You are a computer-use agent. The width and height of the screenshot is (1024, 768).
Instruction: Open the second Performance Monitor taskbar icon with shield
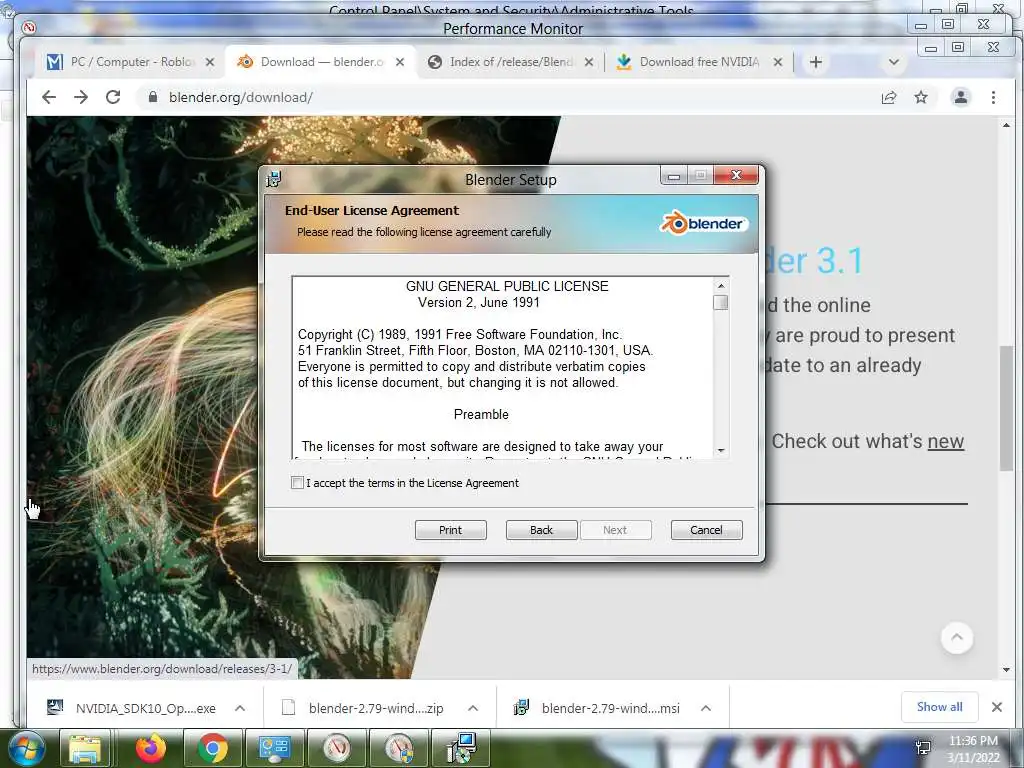click(399, 748)
